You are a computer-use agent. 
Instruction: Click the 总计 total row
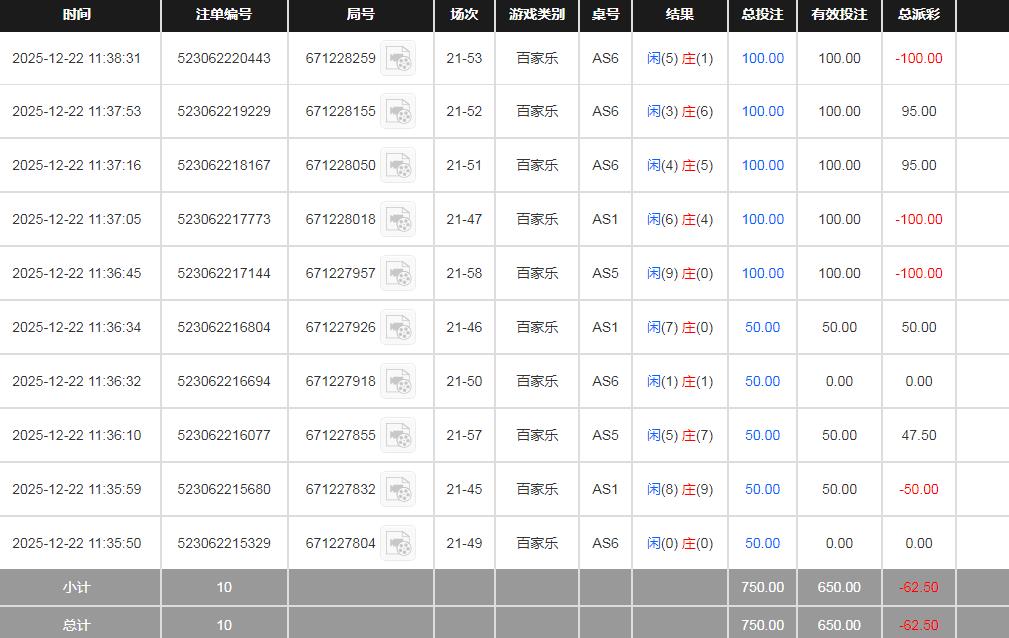[x=79, y=624]
